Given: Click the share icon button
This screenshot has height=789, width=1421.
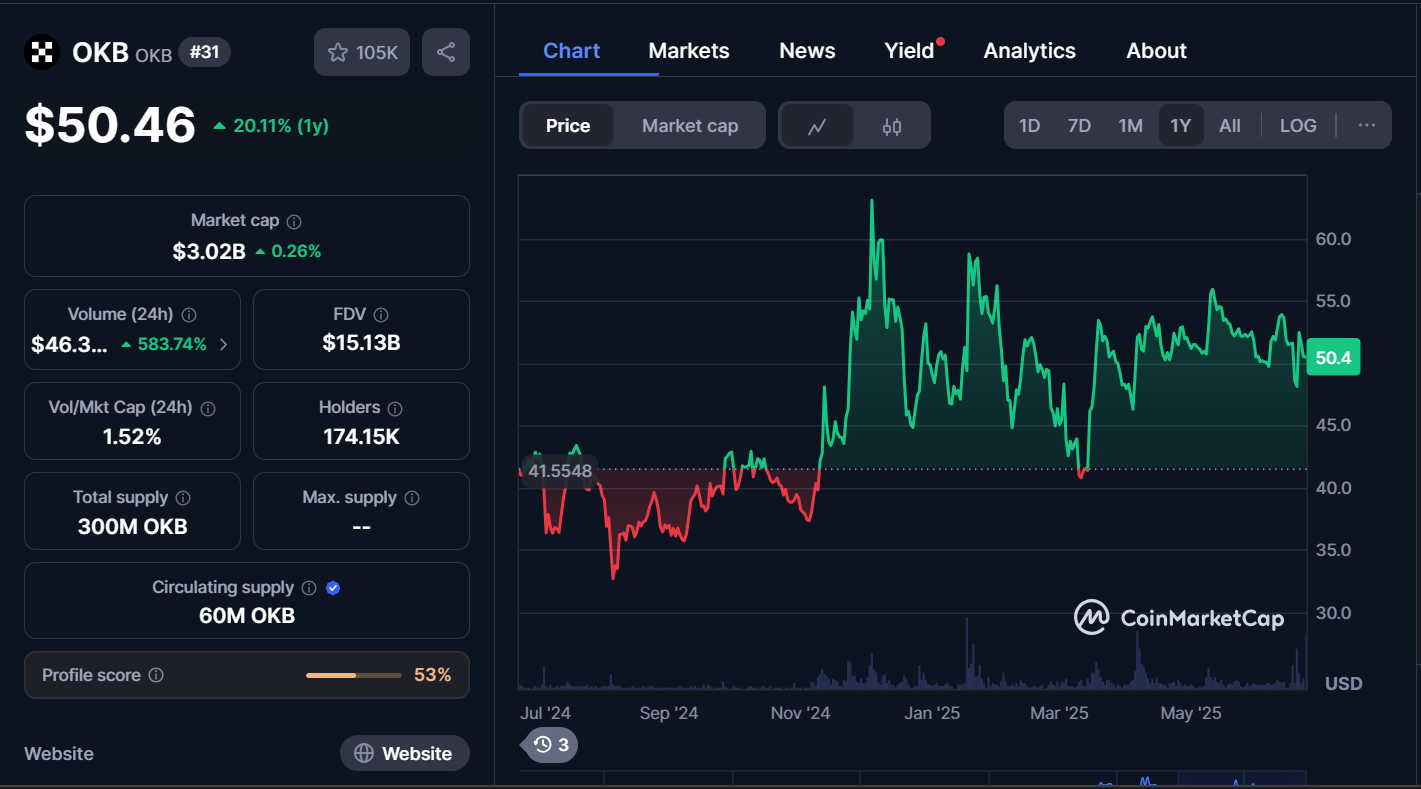Looking at the screenshot, I should (446, 52).
